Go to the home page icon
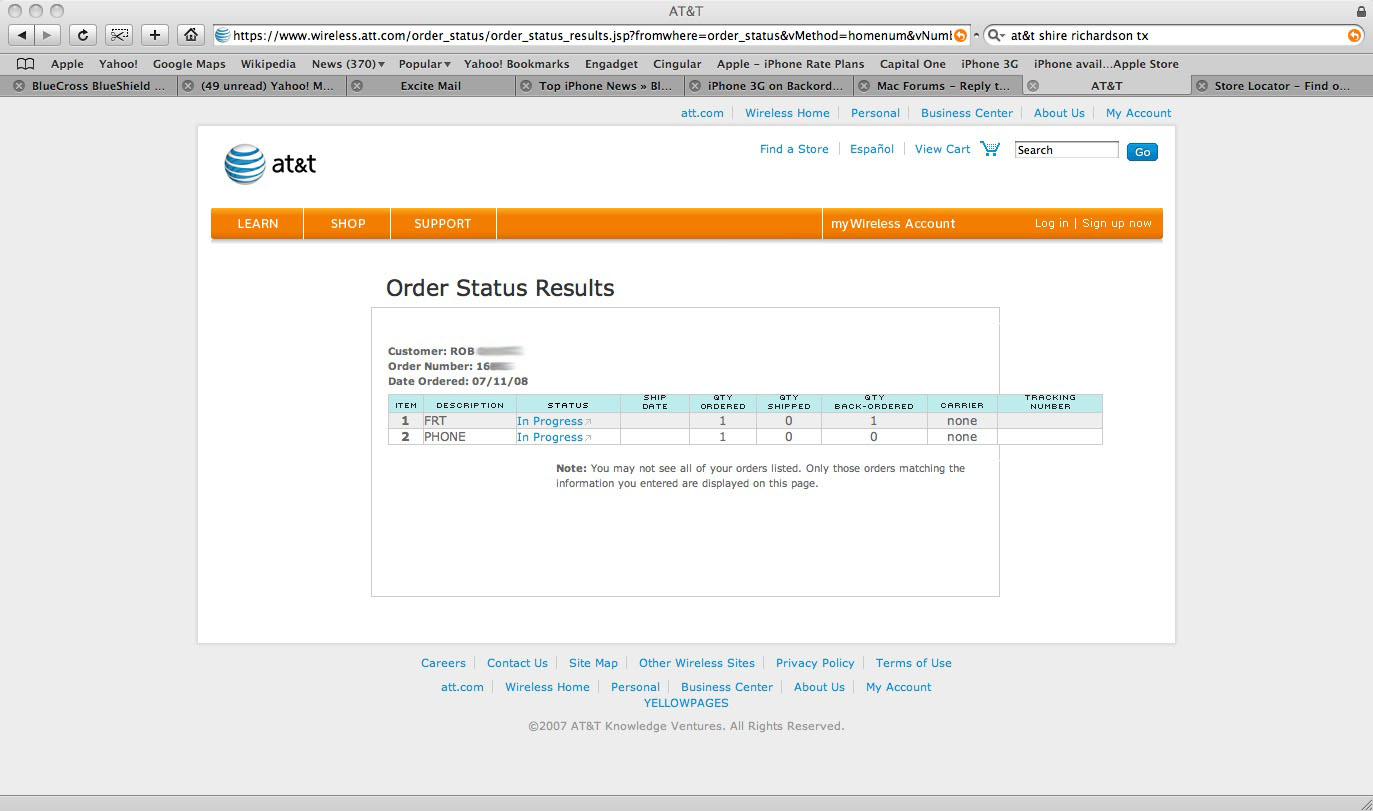The height and width of the screenshot is (811, 1373). click(190, 35)
